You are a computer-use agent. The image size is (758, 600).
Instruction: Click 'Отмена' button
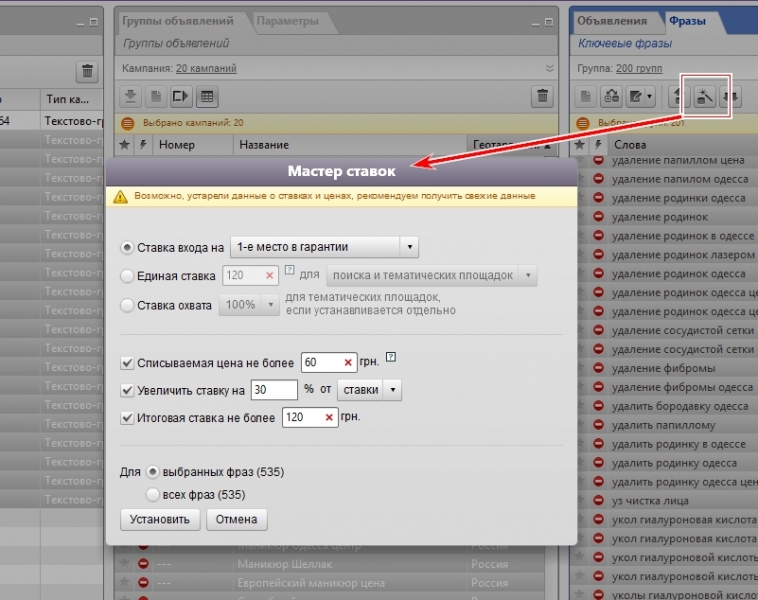point(236,519)
